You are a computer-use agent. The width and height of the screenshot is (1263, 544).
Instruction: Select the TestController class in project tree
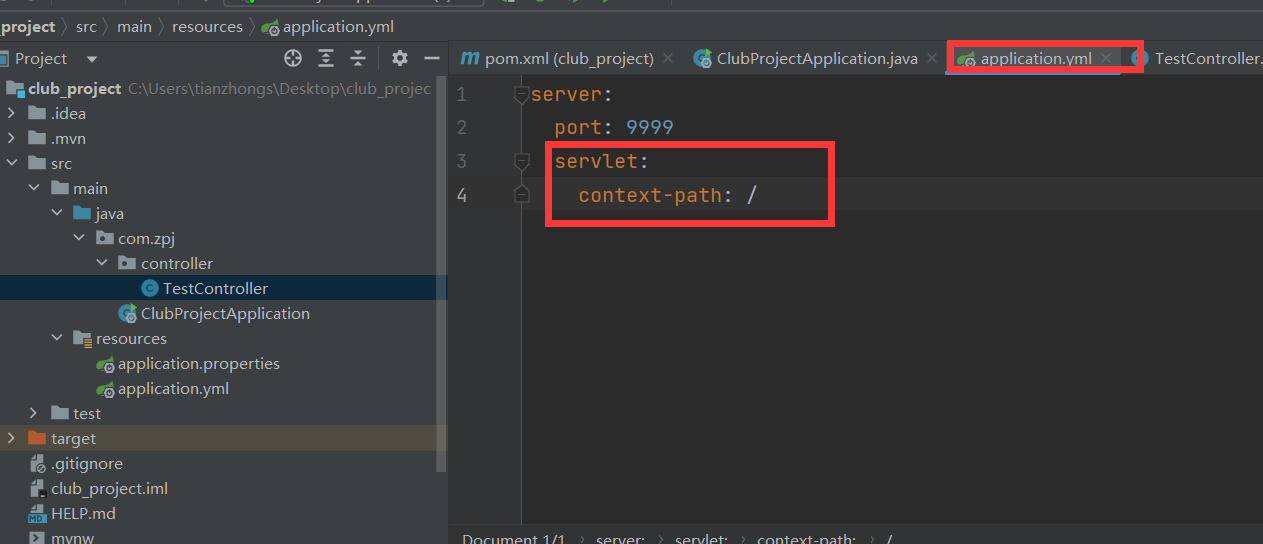click(215, 288)
